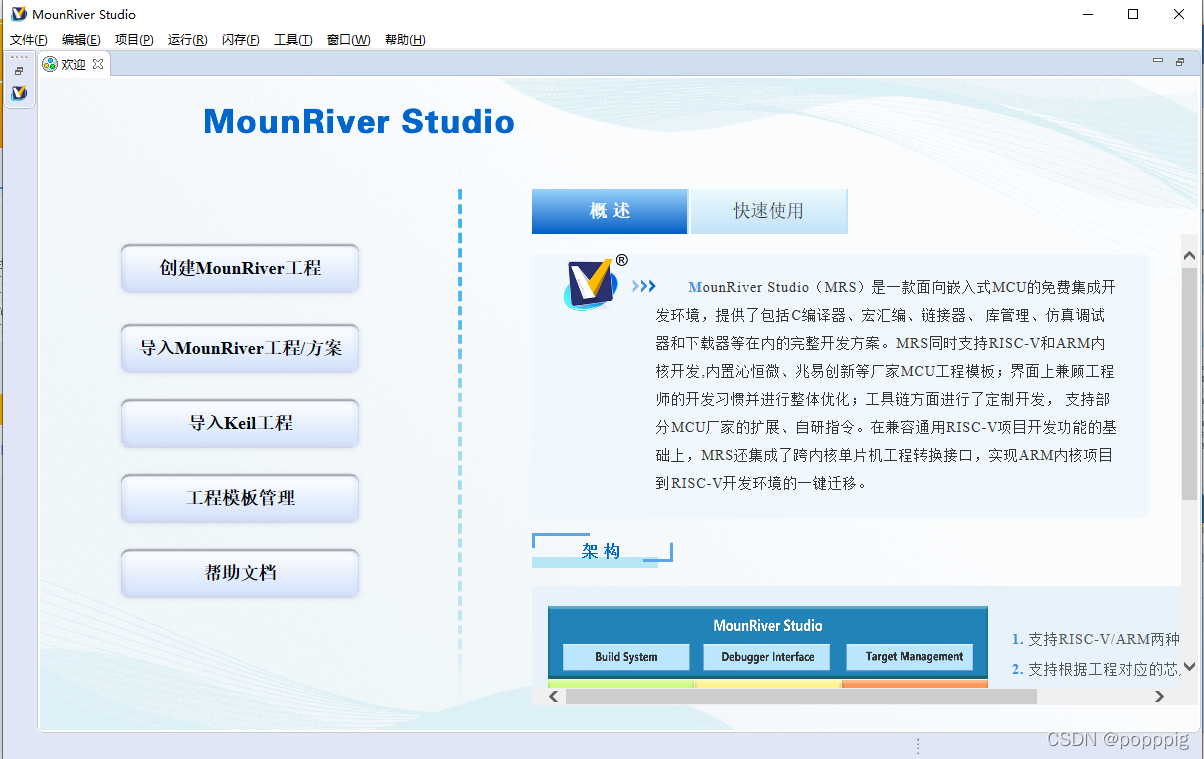This screenshot has height=759, width=1204.
Task: Click the horizontal scroll right arrow
Action: pos(1159,696)
